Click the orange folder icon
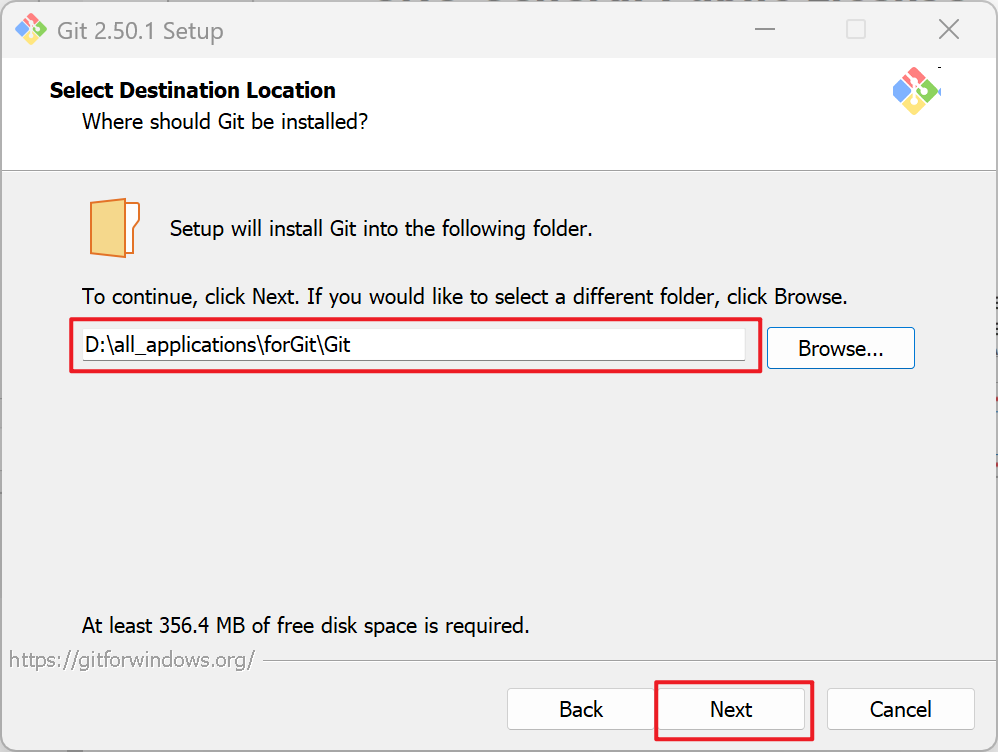998x752 pixels. [115, 228]
